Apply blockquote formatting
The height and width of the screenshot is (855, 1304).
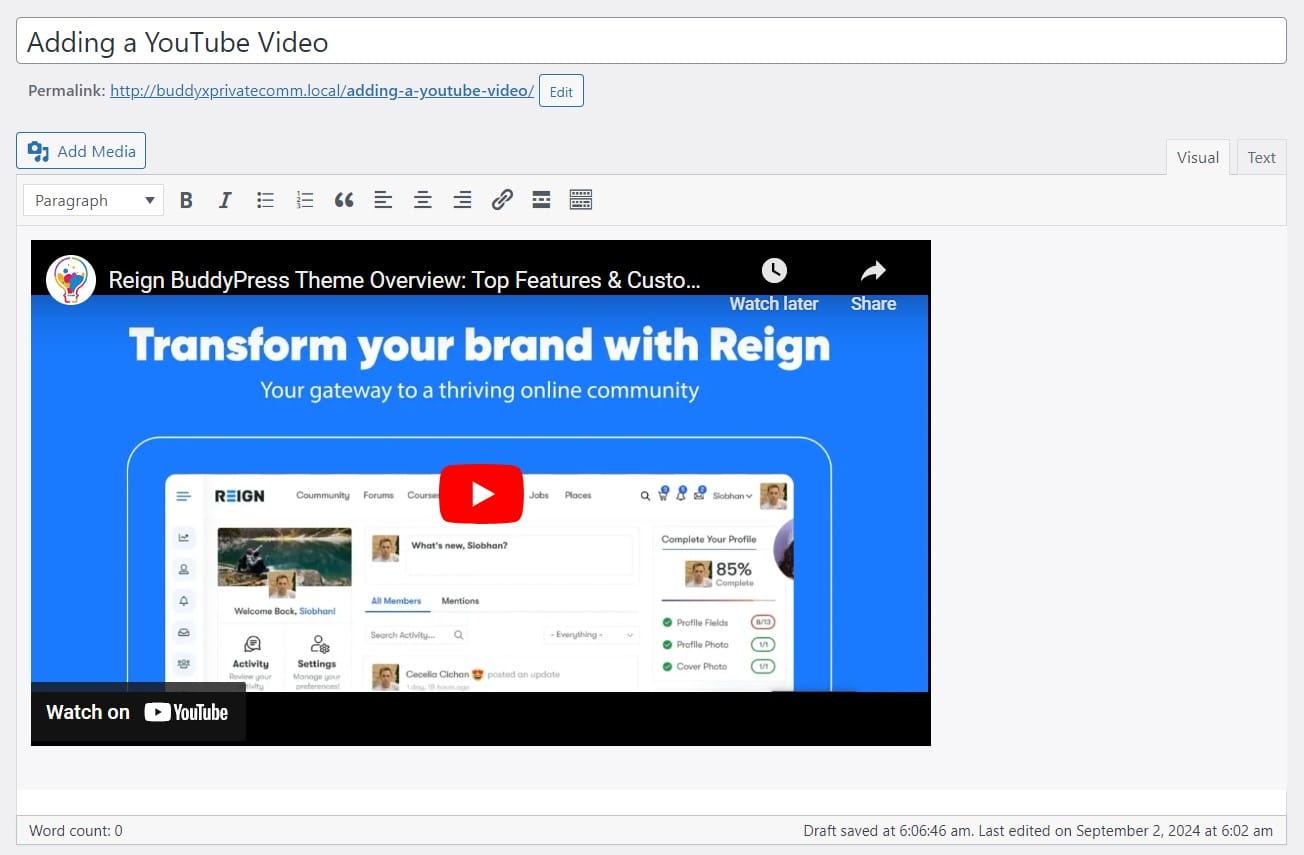[x=344, y=200]
